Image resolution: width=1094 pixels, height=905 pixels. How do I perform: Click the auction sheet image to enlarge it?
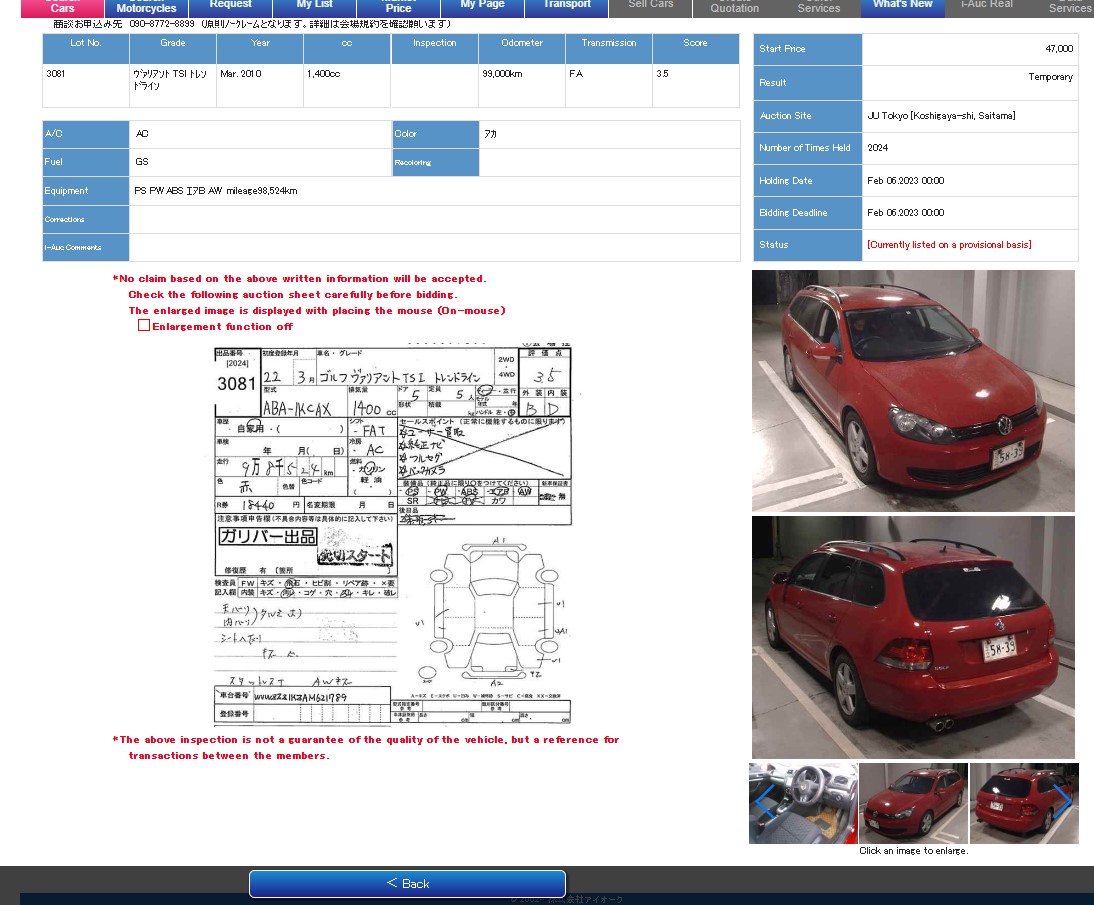(390, 535)
